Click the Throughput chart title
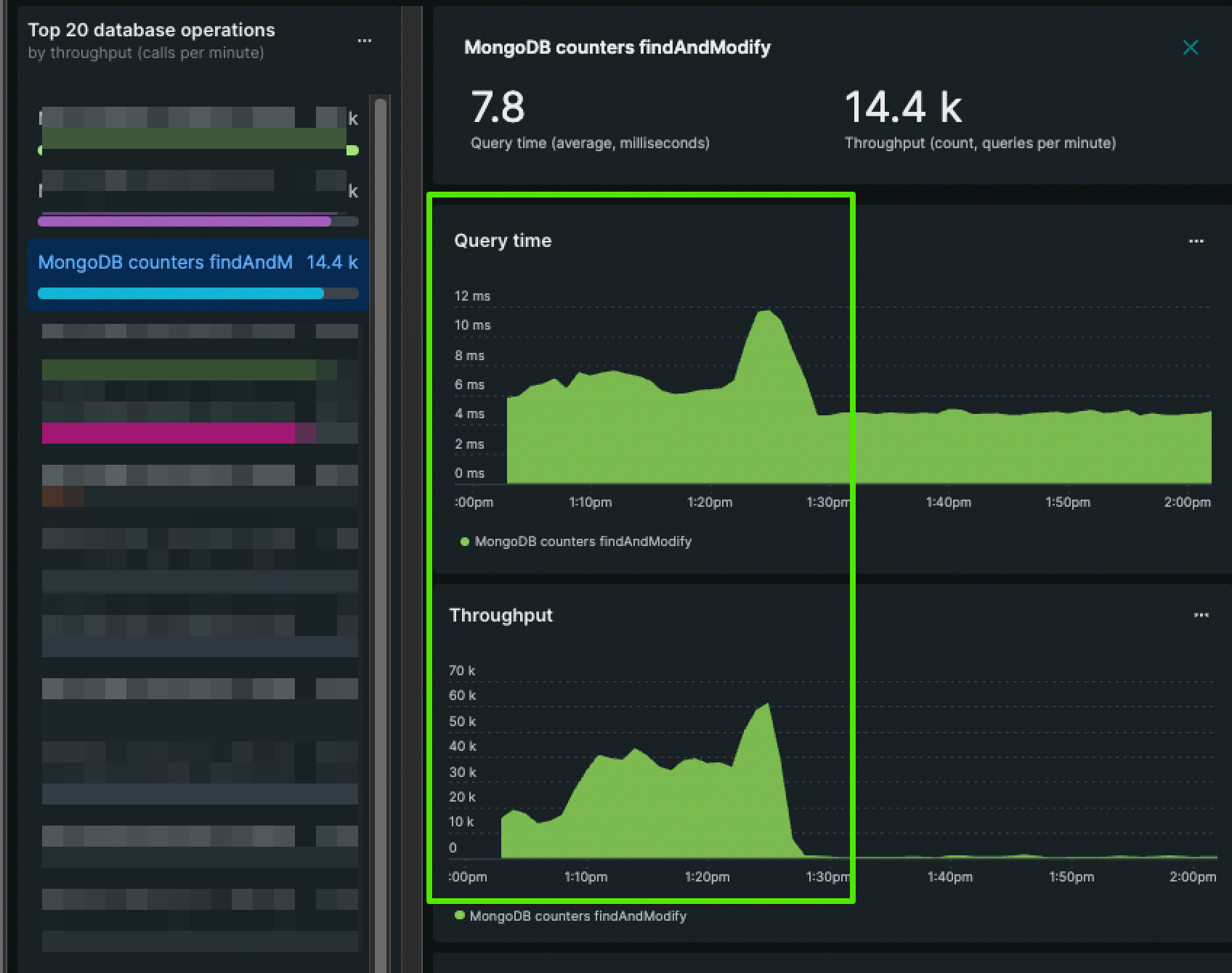The width and height of the screenshot is (1232, 973). (x=501, y=615)
